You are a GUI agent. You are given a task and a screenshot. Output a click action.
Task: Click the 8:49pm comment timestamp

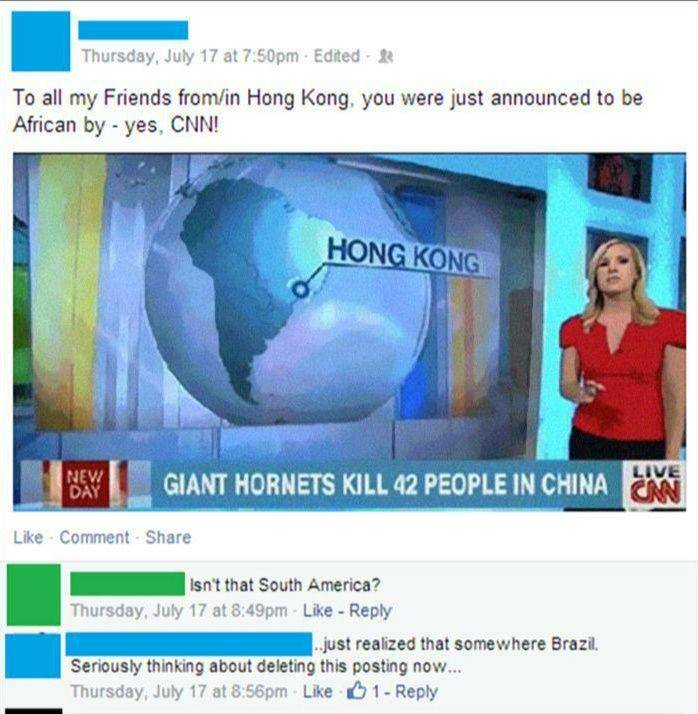tap(179, 611)
